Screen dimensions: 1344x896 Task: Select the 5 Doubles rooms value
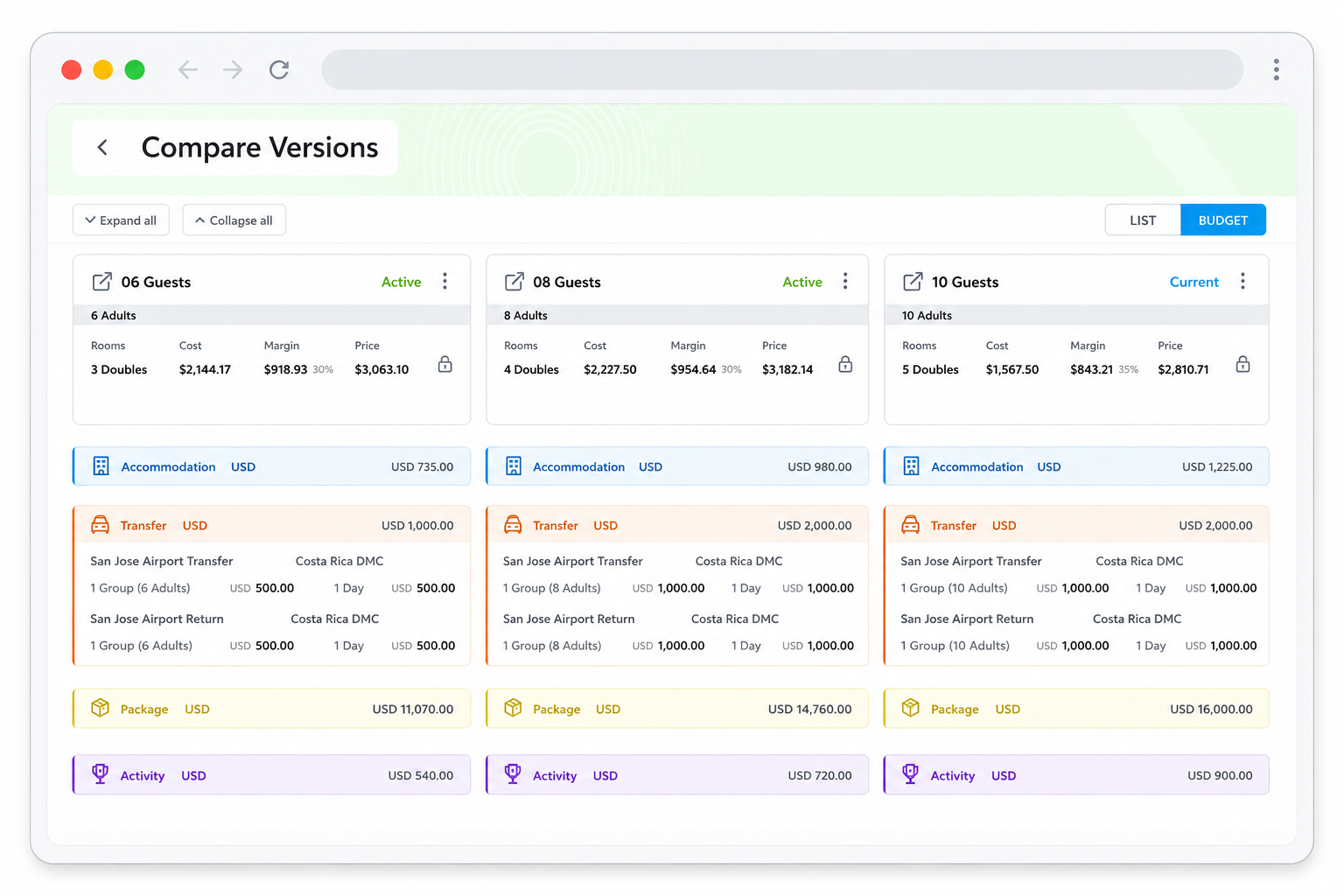click(930, 369)
